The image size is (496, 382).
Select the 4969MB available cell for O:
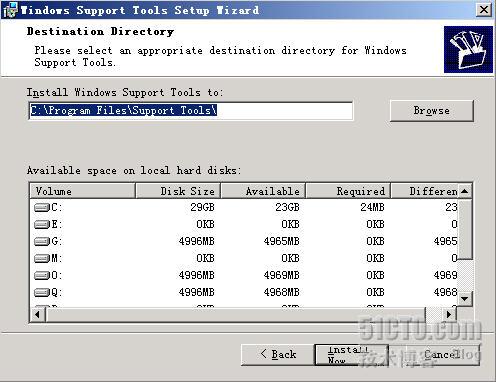281,275
